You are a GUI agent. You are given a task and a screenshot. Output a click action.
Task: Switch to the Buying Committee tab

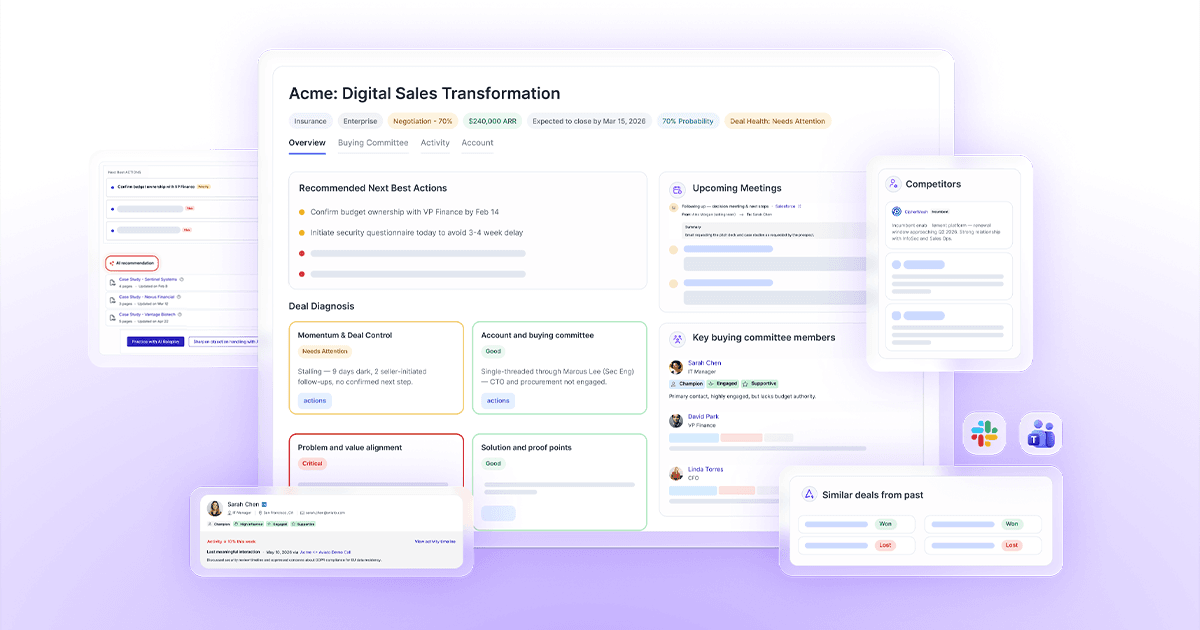pos(373,143)
